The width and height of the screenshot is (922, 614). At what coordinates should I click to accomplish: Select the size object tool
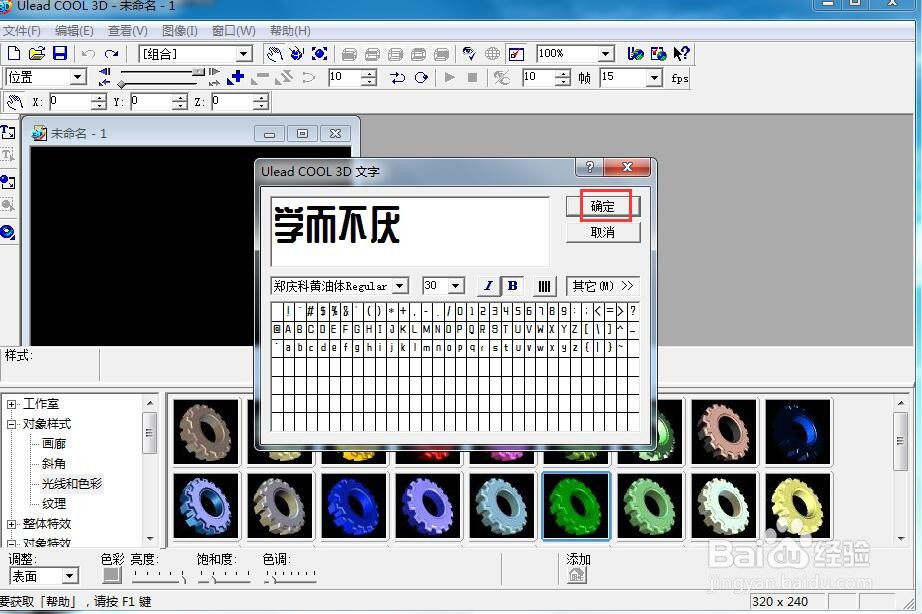319,54
